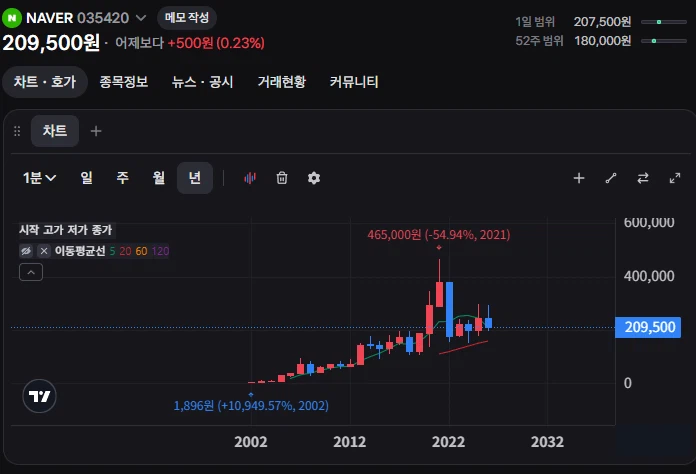Open the 뉴스 · 공시 tab
This screenshot has height=474, width=696.
click(x=202, y=82)
